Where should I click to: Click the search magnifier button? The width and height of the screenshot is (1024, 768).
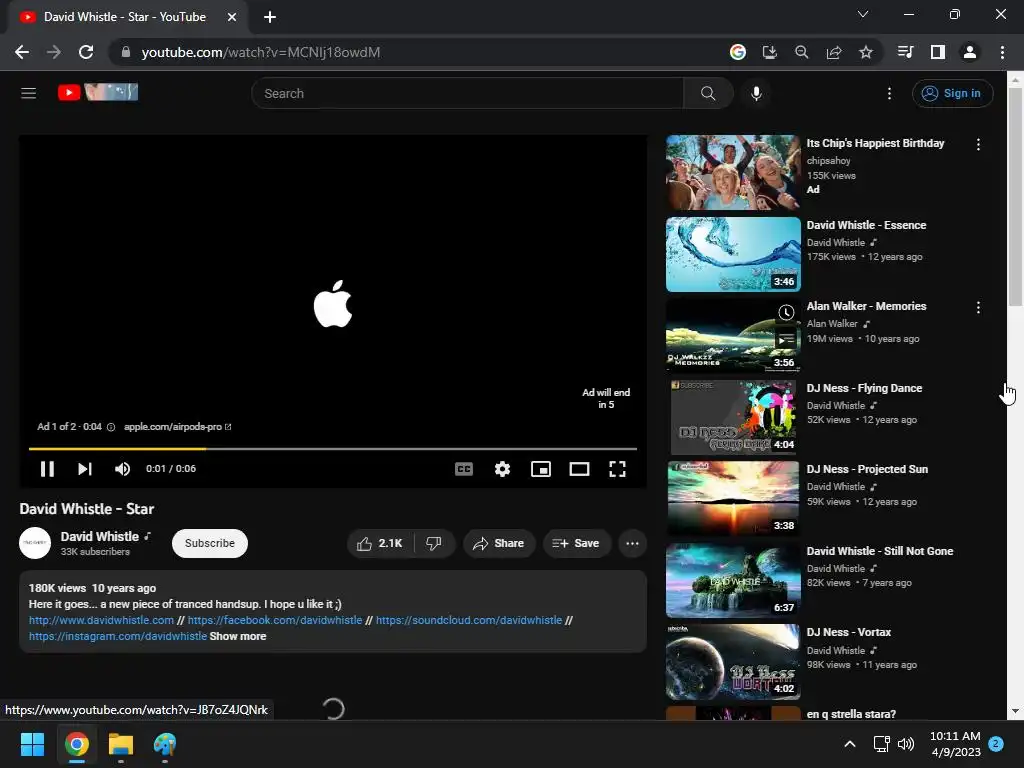tap(708, 93)
